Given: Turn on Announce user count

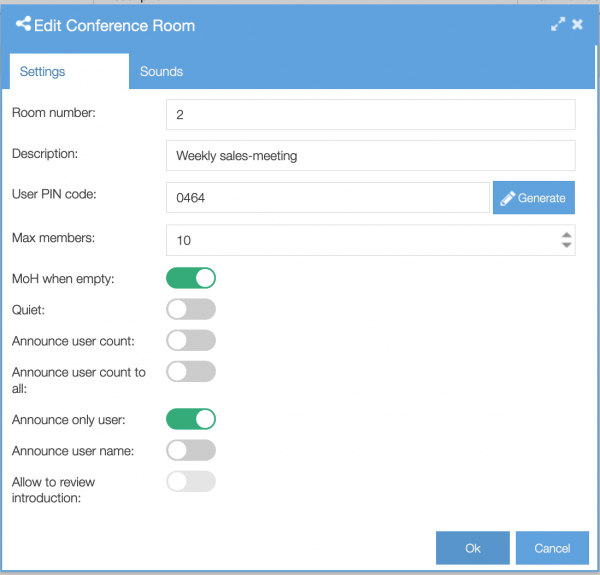Looking at the screenshot, I should (191, 340).
